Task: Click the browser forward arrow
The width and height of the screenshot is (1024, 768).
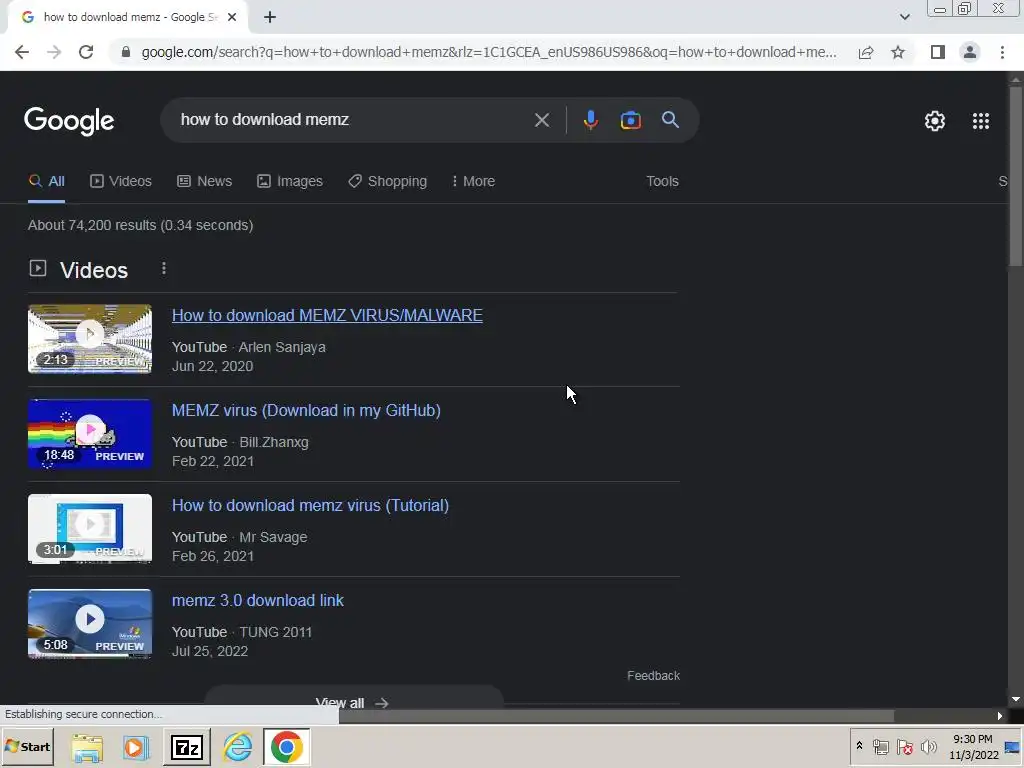Action: point(54,52)
